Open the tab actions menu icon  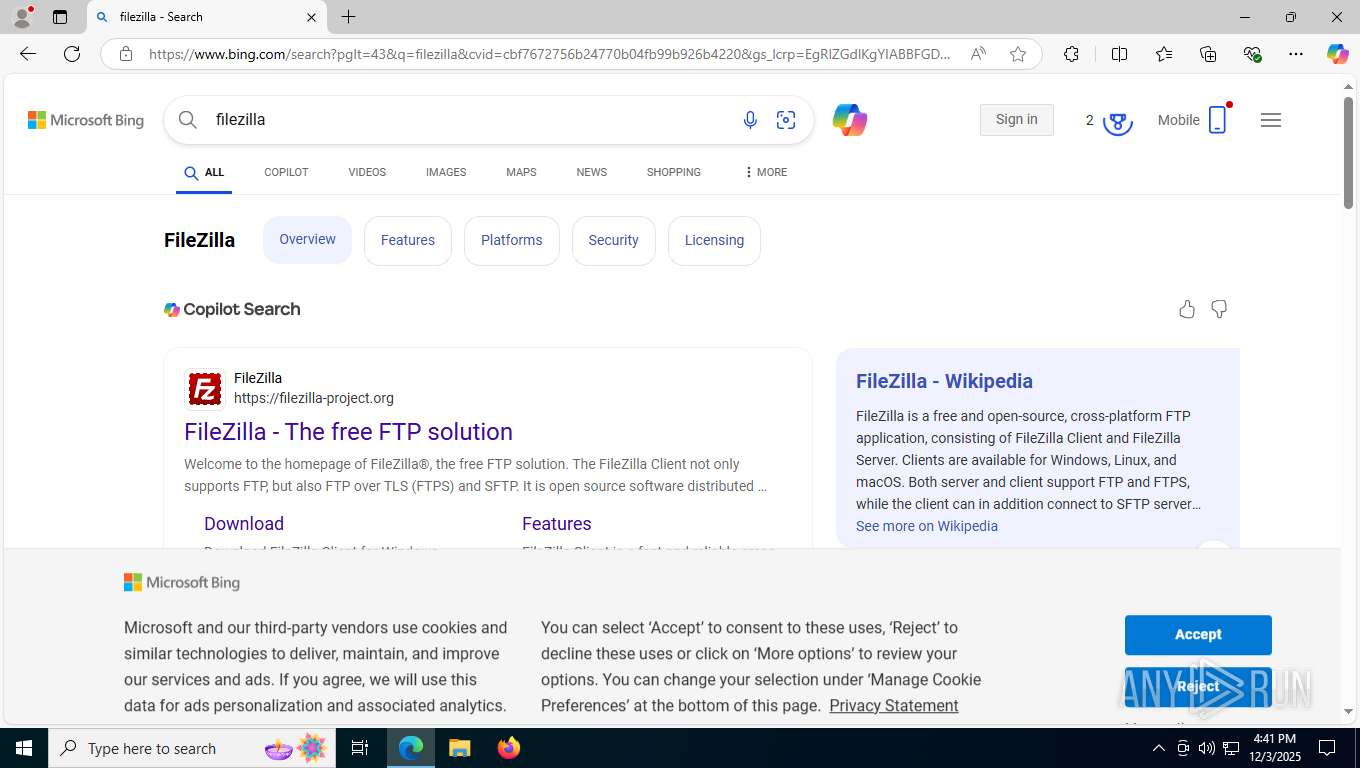pyautogui.click(x=60, y=17)
